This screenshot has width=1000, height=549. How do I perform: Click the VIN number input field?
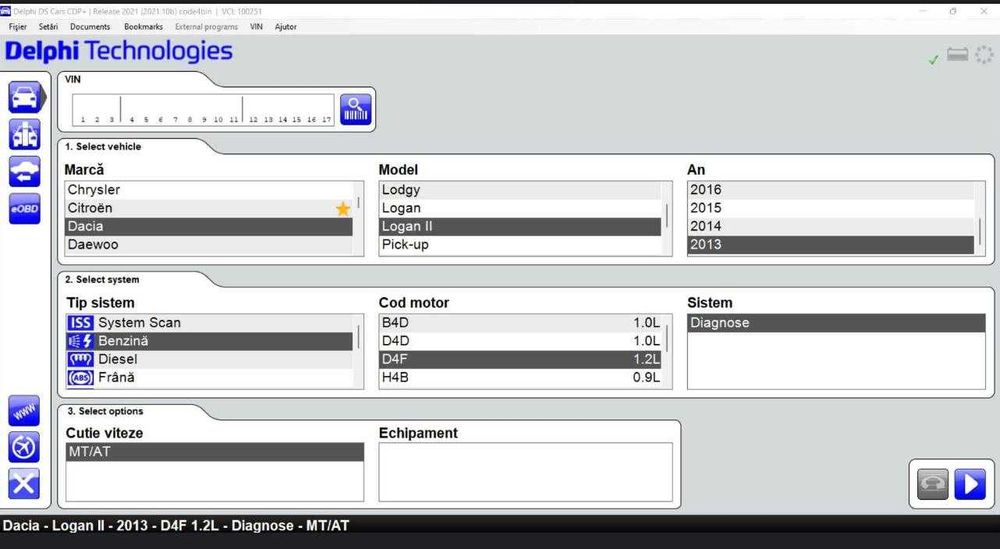[203, 110]
